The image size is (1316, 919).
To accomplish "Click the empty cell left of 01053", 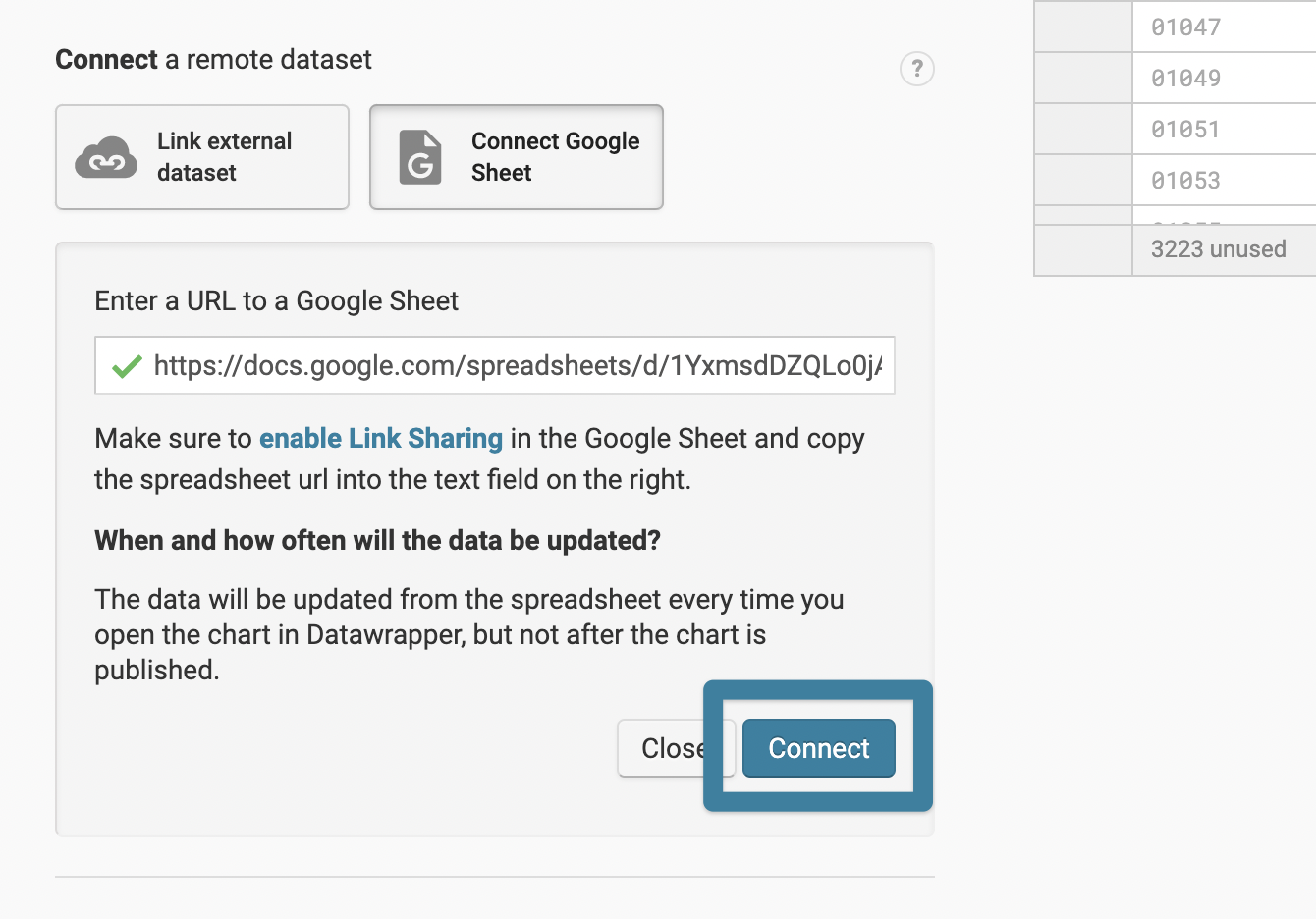I will tap(1082, 180).
